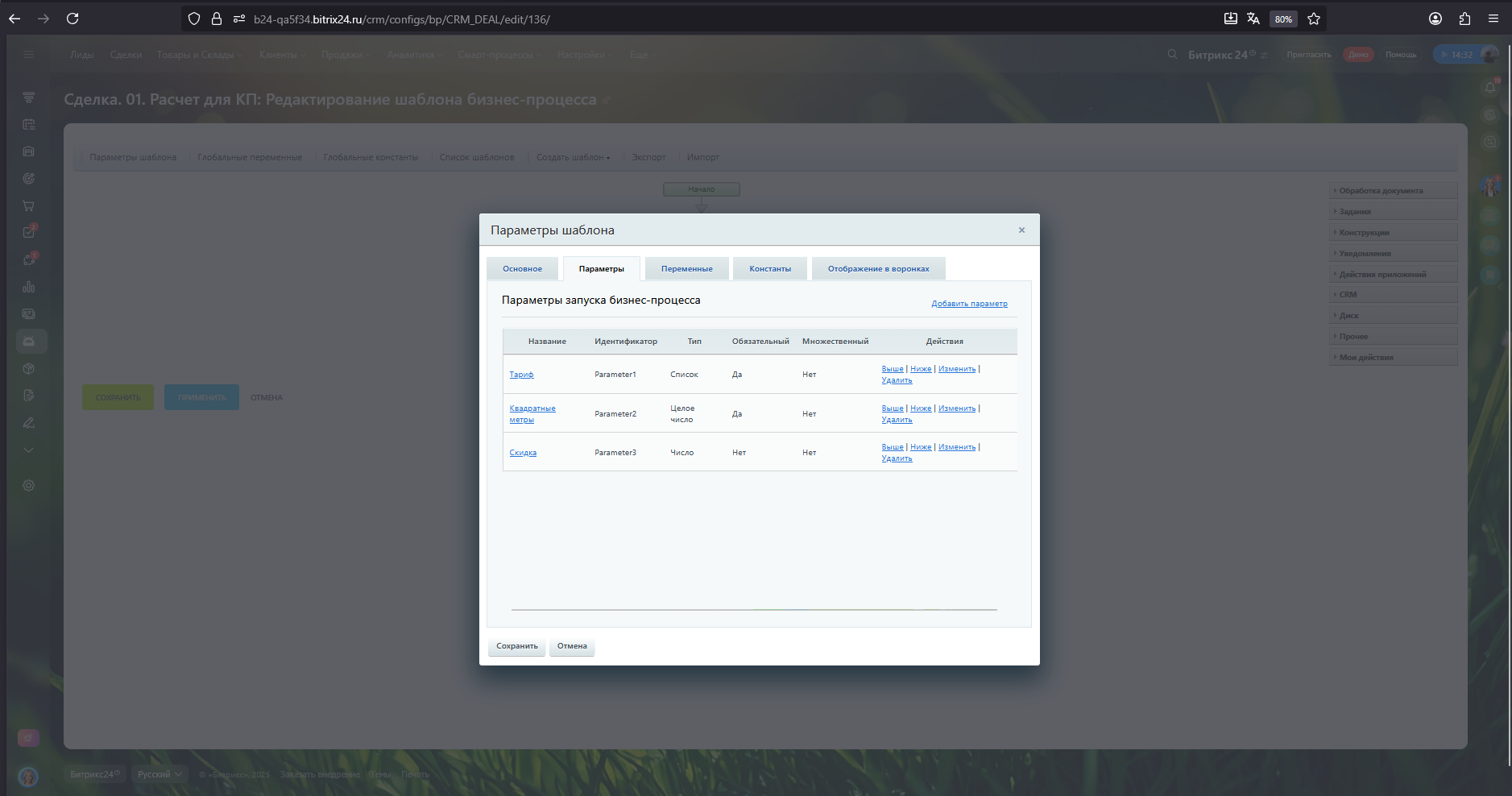Click the browser address bar URL

pyautogui.click(x=402, y=19)
